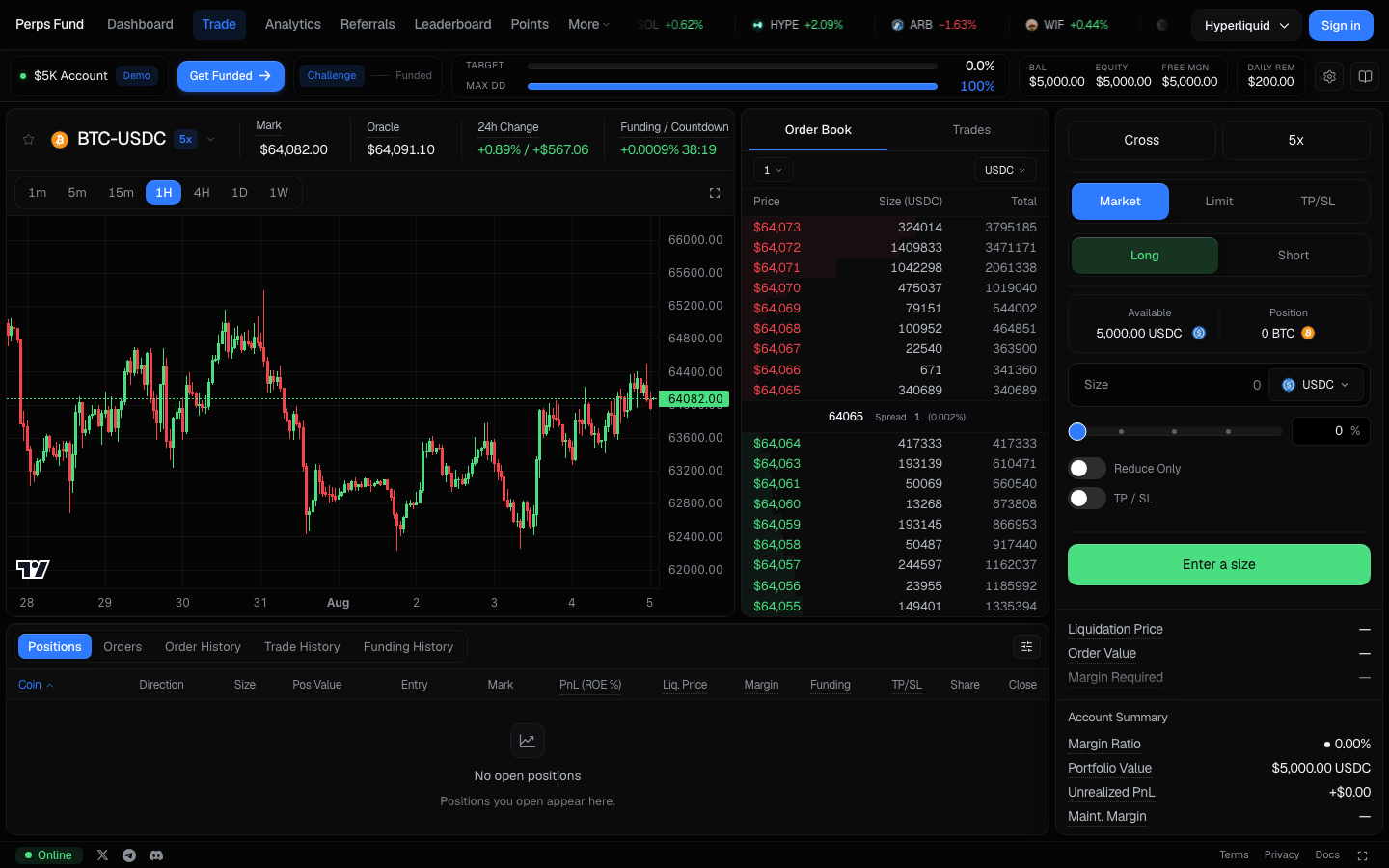This screenshot has height=868, width=1389.
Task: Click HYPE ticker icon in top bar
Action: [757, 25]
